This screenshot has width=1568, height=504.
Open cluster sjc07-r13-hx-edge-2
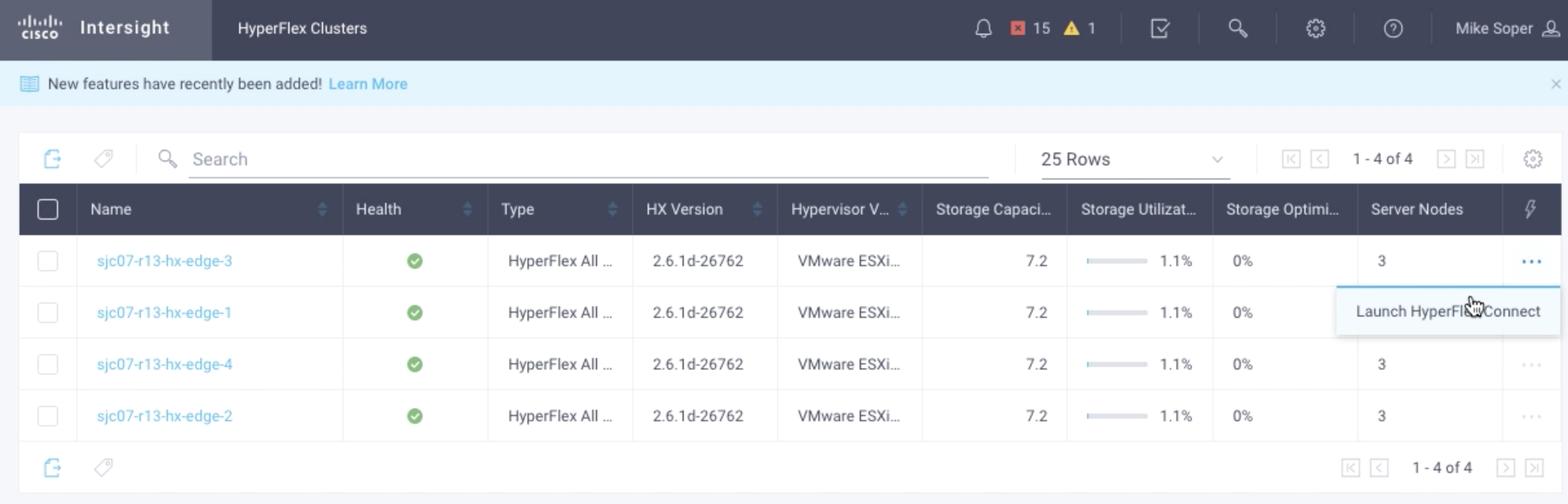164,416
